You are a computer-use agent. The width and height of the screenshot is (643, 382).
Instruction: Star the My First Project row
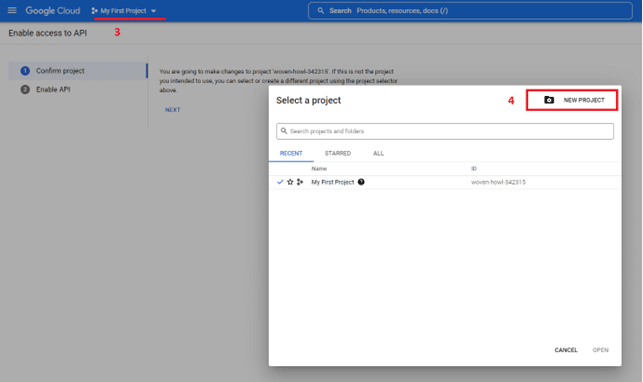[x=290, y=182]
